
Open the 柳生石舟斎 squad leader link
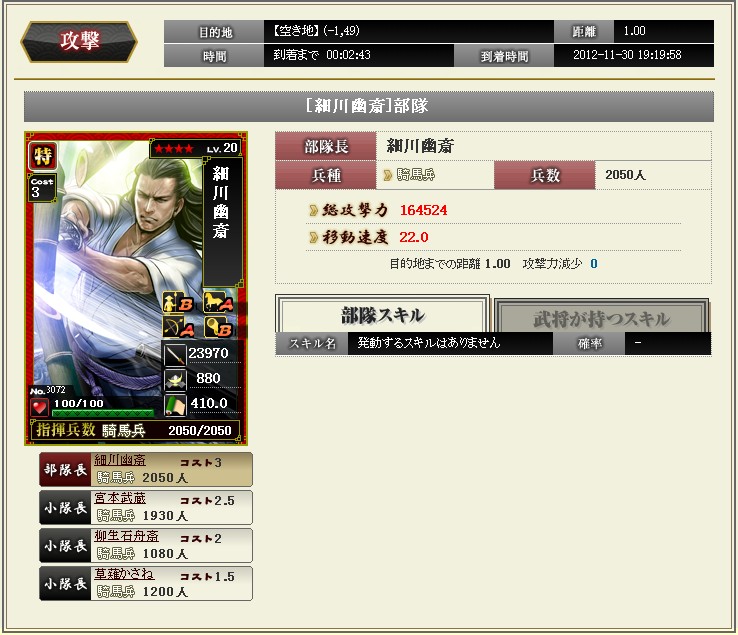coord(127,536)
